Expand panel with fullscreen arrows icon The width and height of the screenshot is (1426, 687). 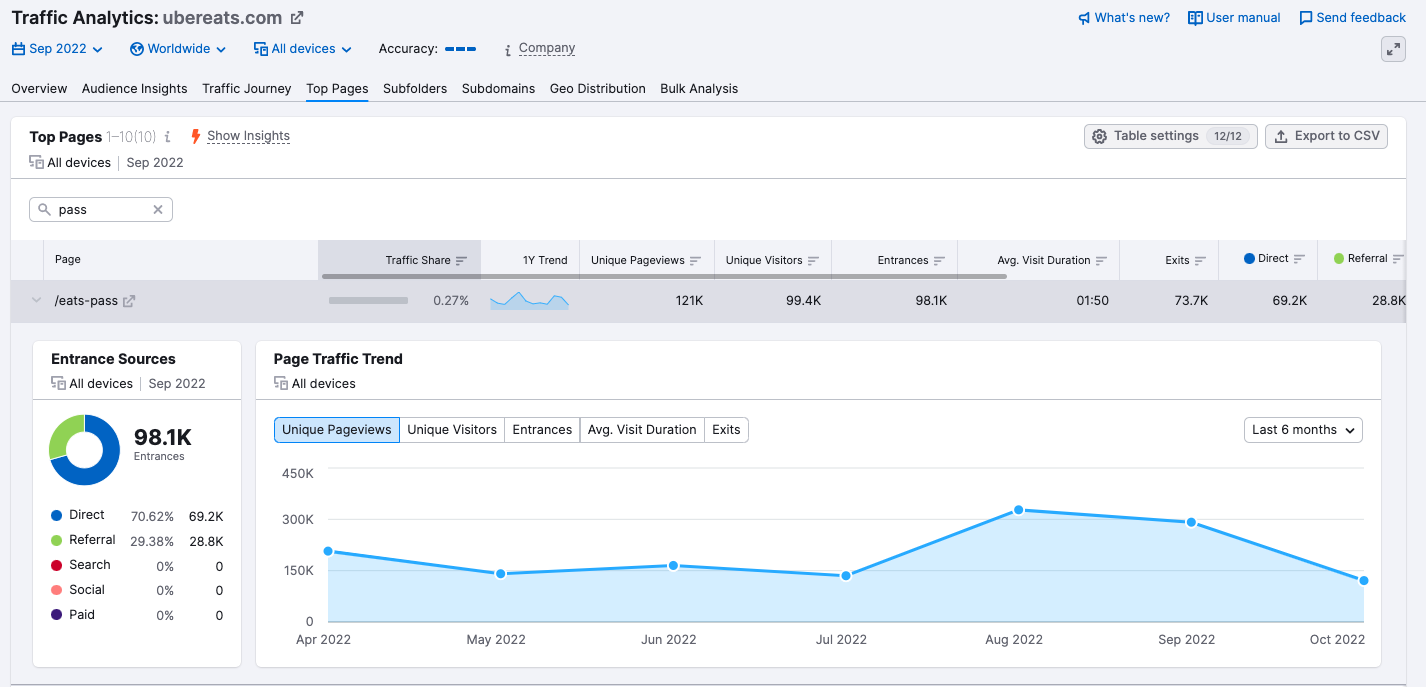tap(1393, 49)
